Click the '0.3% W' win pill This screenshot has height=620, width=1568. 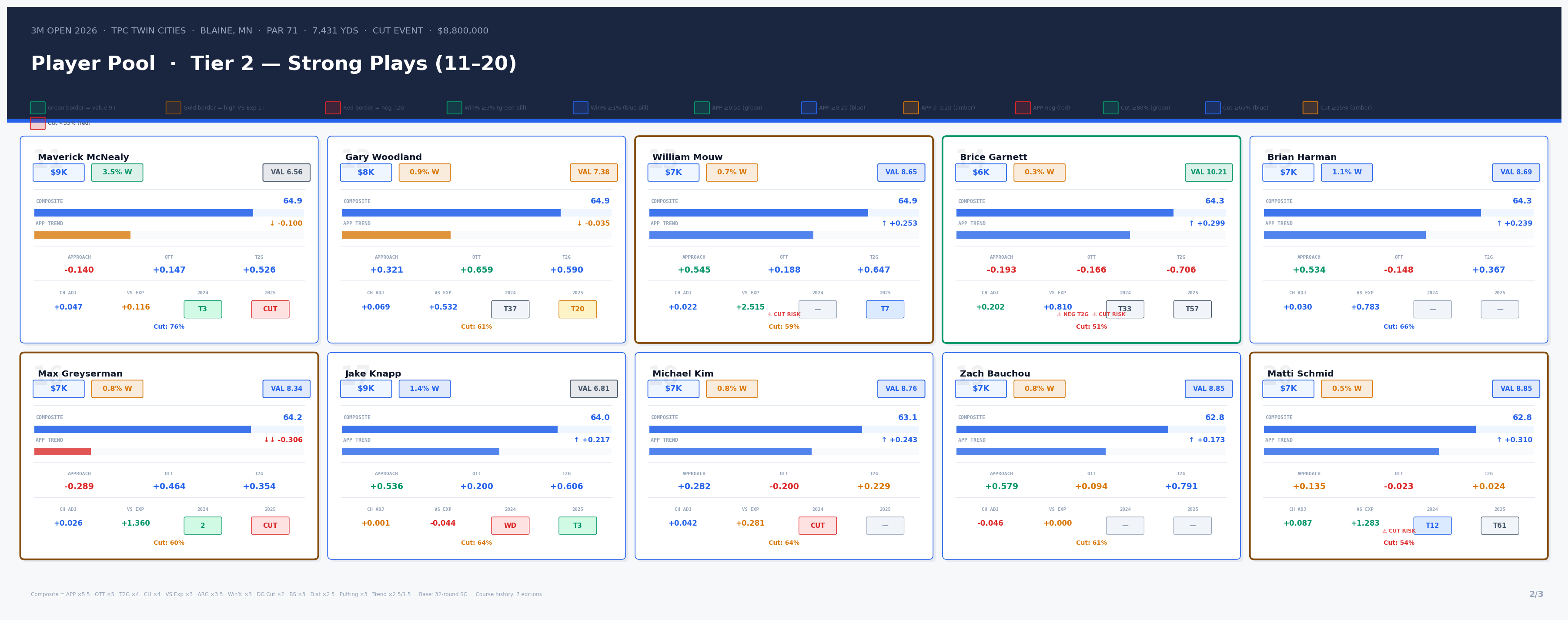click(1040, 172)
